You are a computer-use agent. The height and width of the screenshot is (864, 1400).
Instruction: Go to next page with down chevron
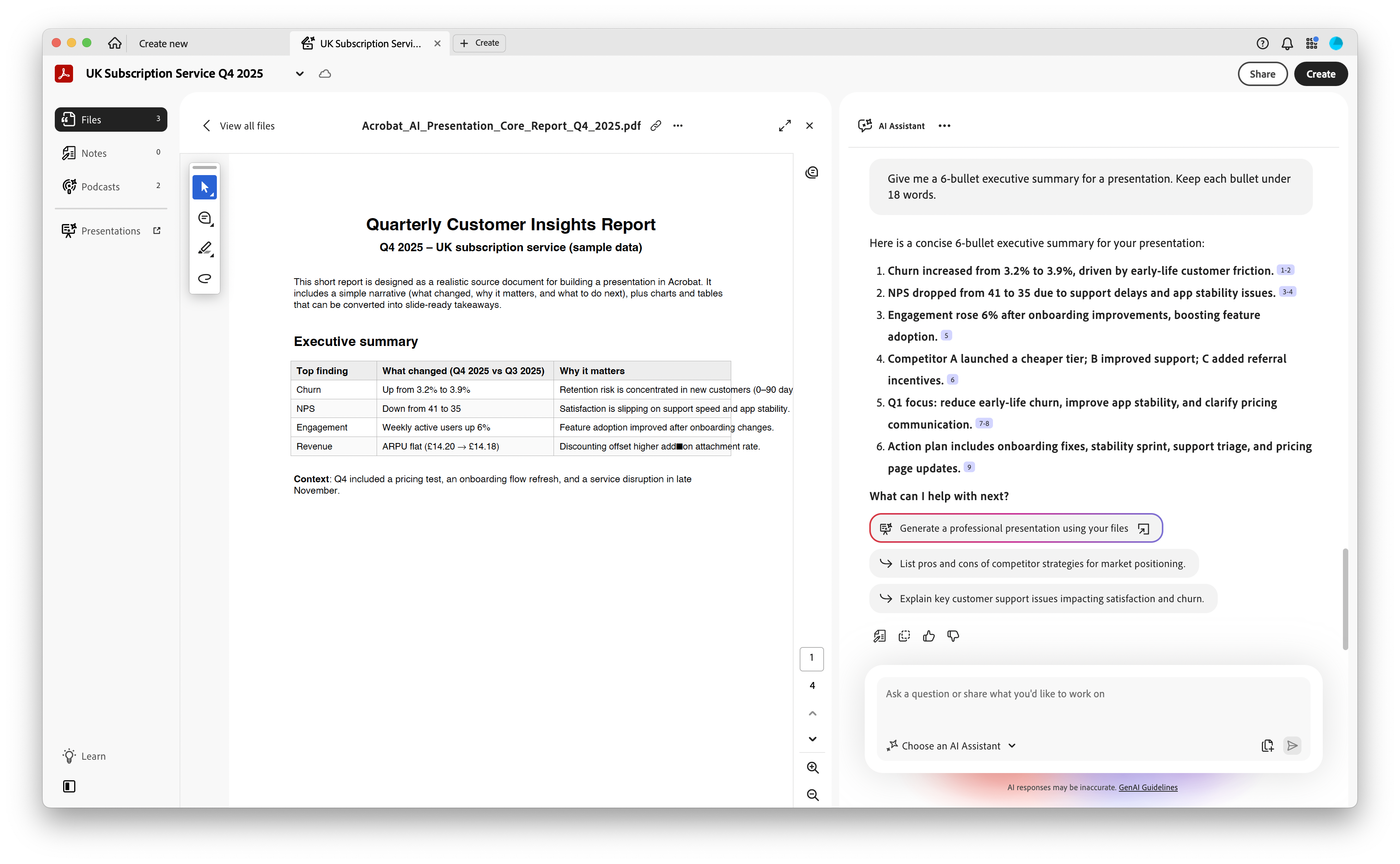tap(812, 739)
